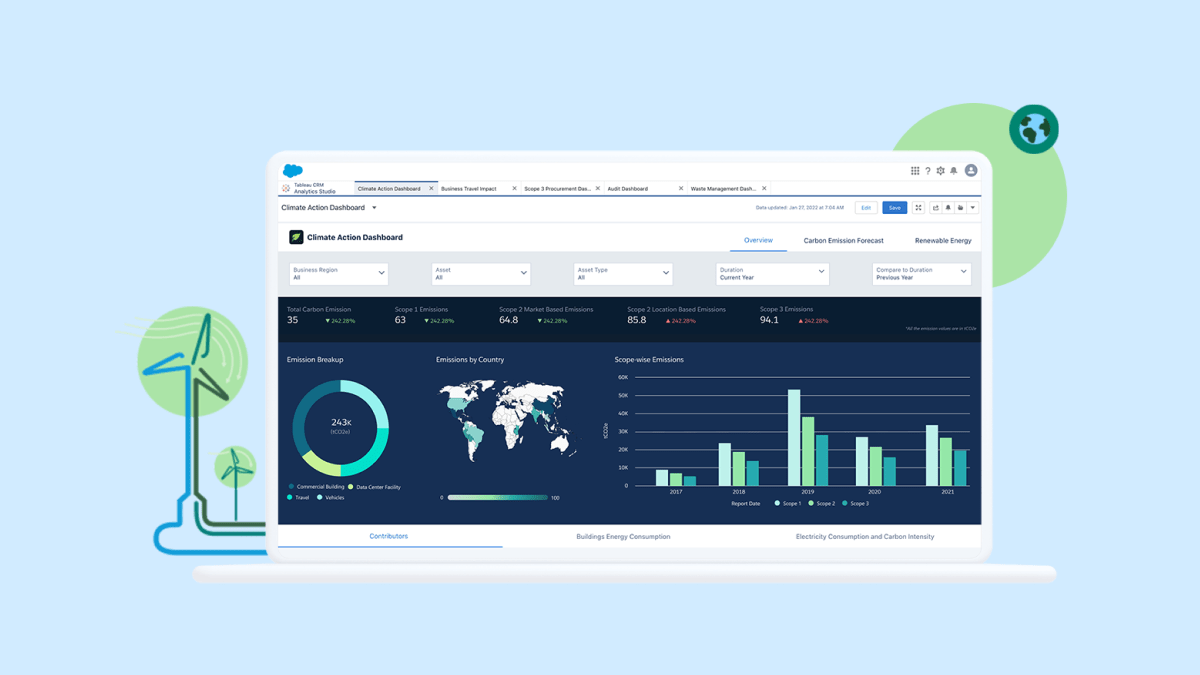Click the Scope 1 Emissions value 63

tap(400, 320)
